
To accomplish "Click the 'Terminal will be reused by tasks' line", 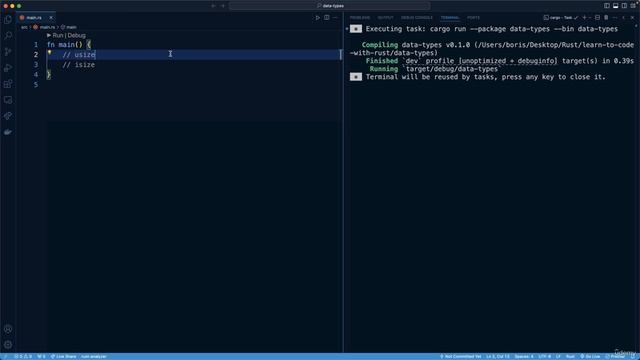I will point(486,77).
